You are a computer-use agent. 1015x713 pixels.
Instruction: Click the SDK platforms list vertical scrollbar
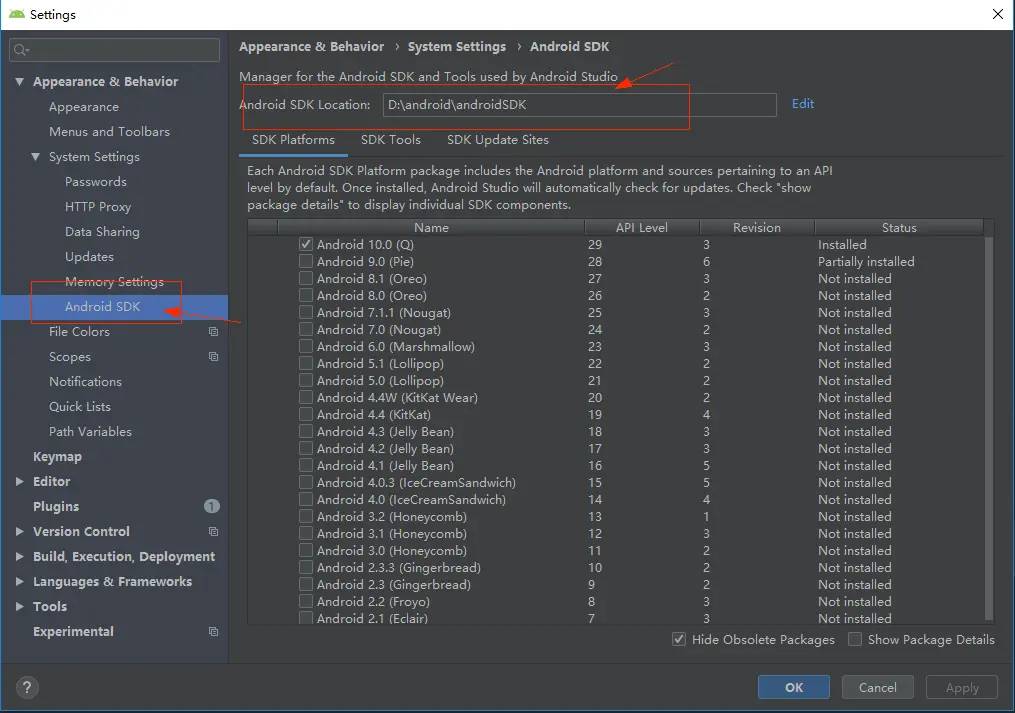[988, 427]
